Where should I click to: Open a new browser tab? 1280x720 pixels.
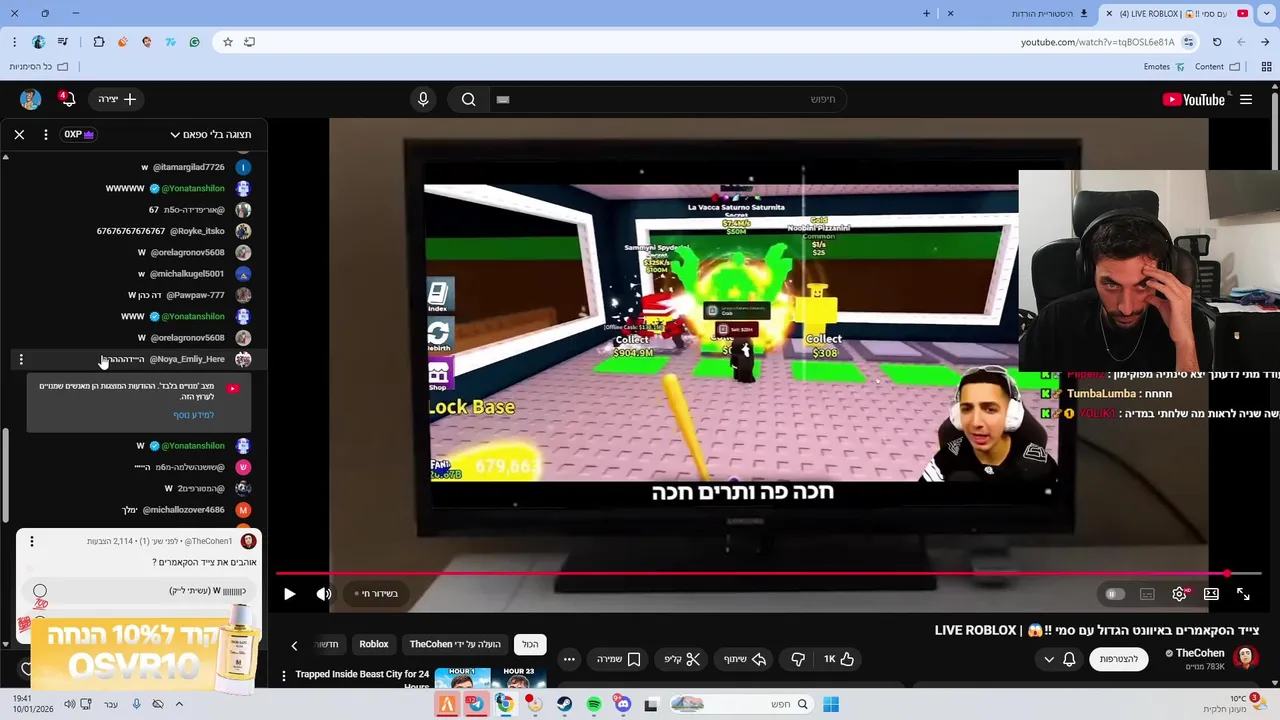(x=926, y=14)
